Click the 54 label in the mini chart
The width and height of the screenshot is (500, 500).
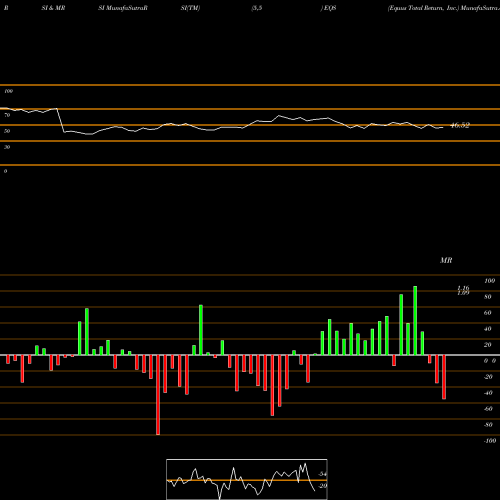tap(322, 474)
